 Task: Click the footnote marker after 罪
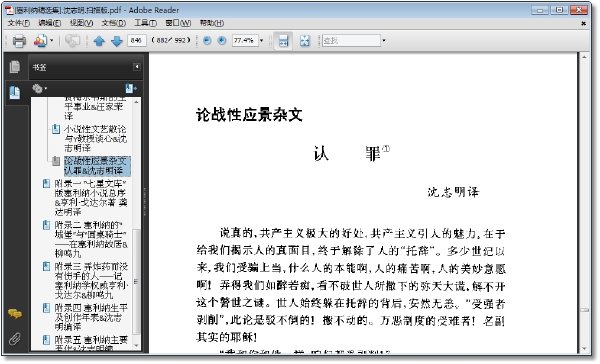point(386,149)
